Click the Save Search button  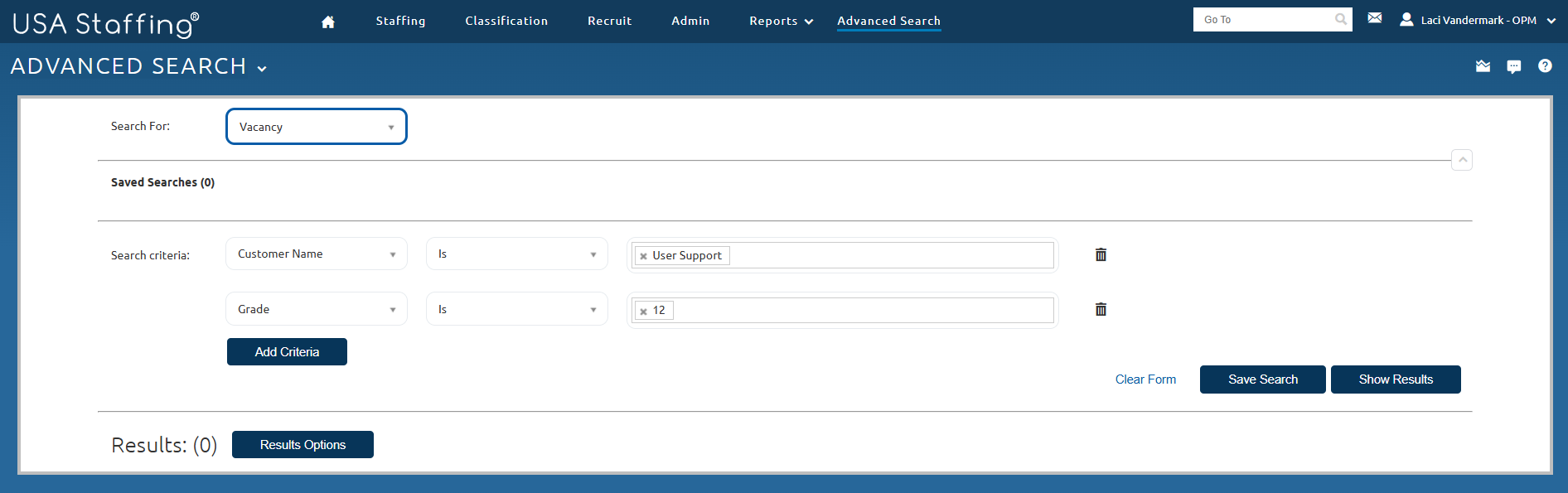[x=1263, y=379]
